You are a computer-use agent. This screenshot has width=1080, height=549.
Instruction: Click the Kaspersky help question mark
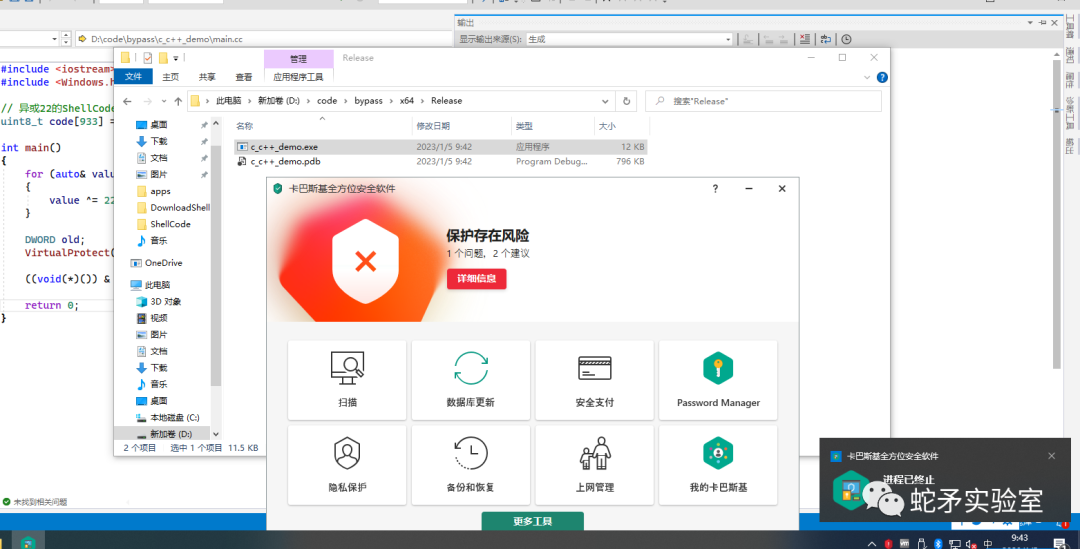[715, 189]
